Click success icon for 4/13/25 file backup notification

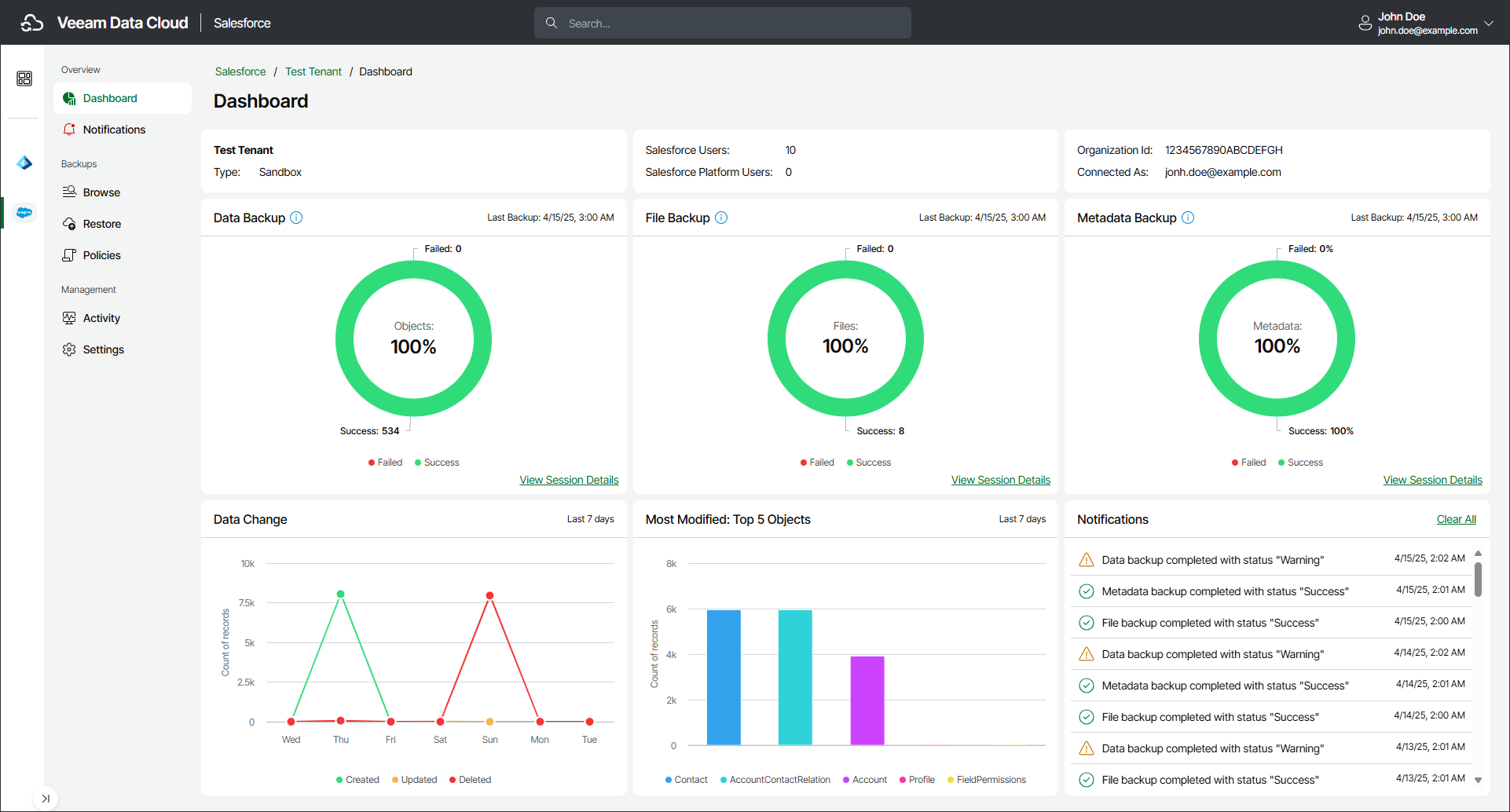[x=1087, y=780]
